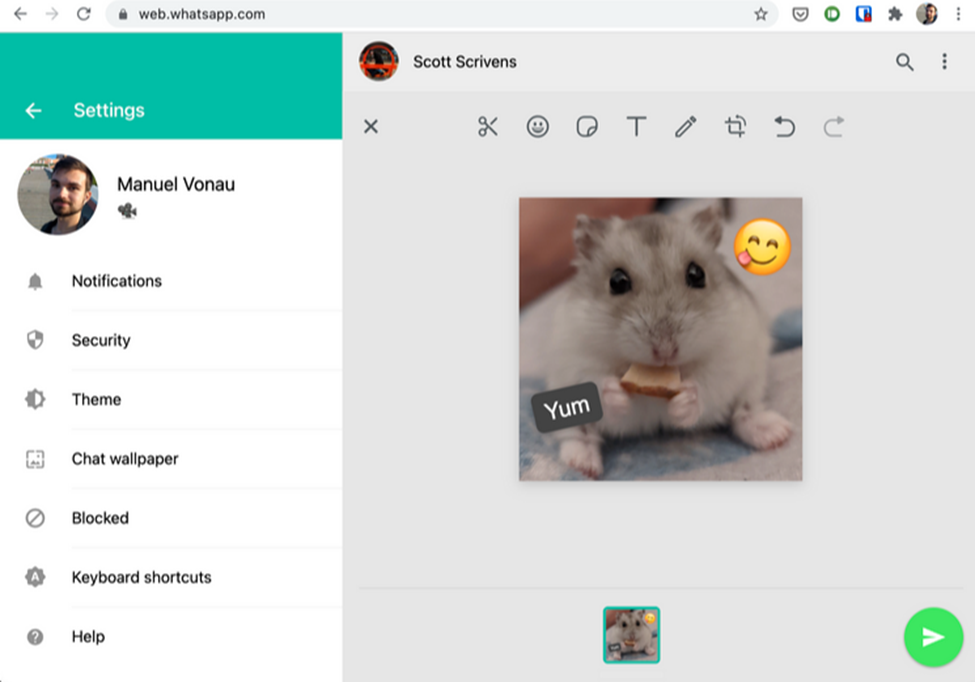Click the Keyboard shortcuts icon
This screenshot has height=682, width=975.
pos(35,577)
